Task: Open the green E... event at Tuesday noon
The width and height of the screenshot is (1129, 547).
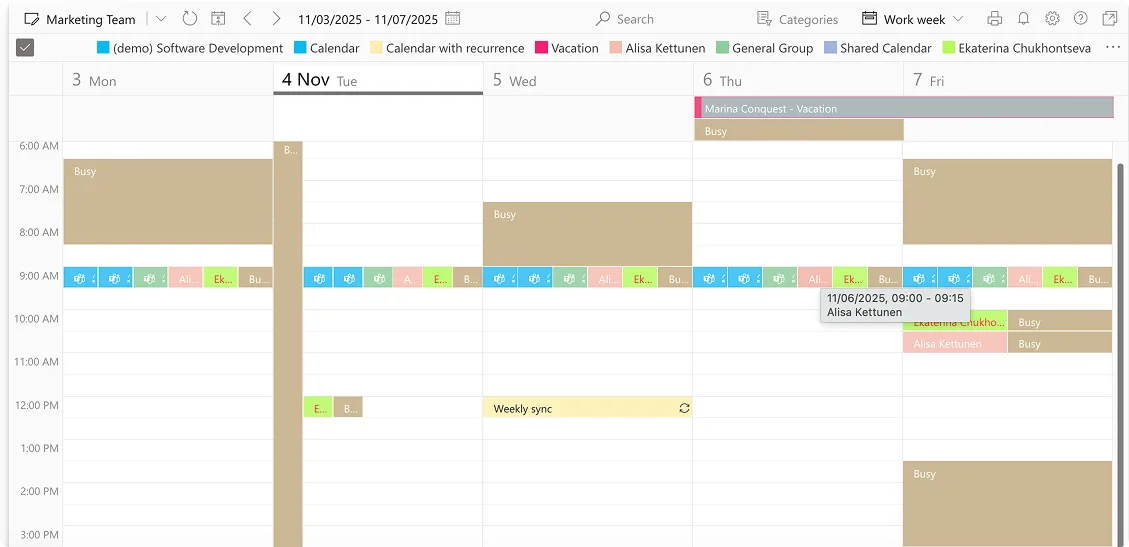Action: tap(318, 407)
